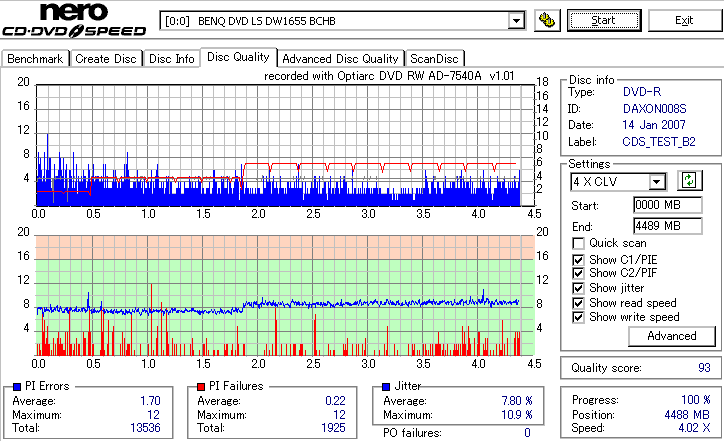
Task: Click the End position field 4489 MB
Action: point(668,226)
